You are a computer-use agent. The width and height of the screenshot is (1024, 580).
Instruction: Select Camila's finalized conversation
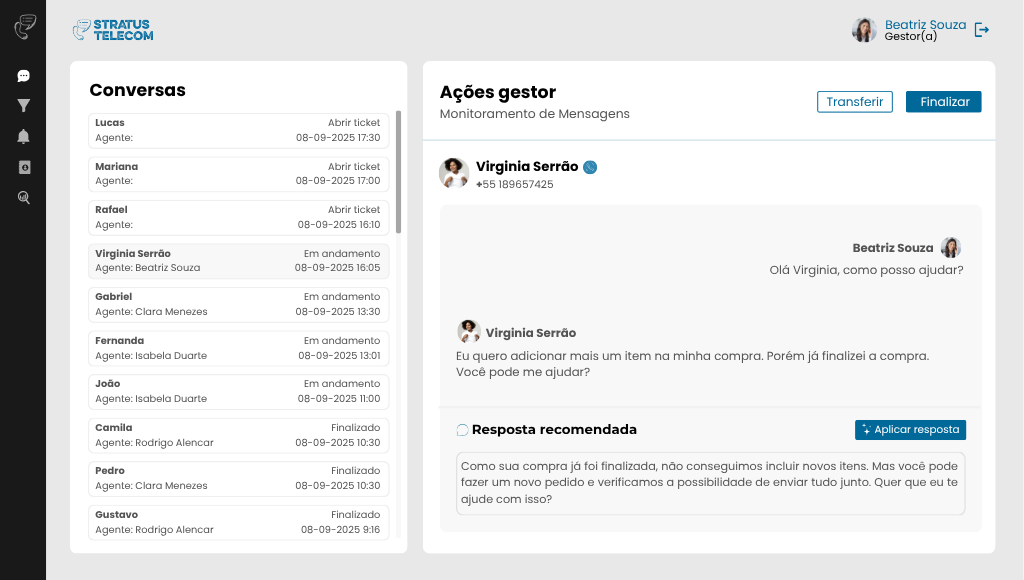237,435
